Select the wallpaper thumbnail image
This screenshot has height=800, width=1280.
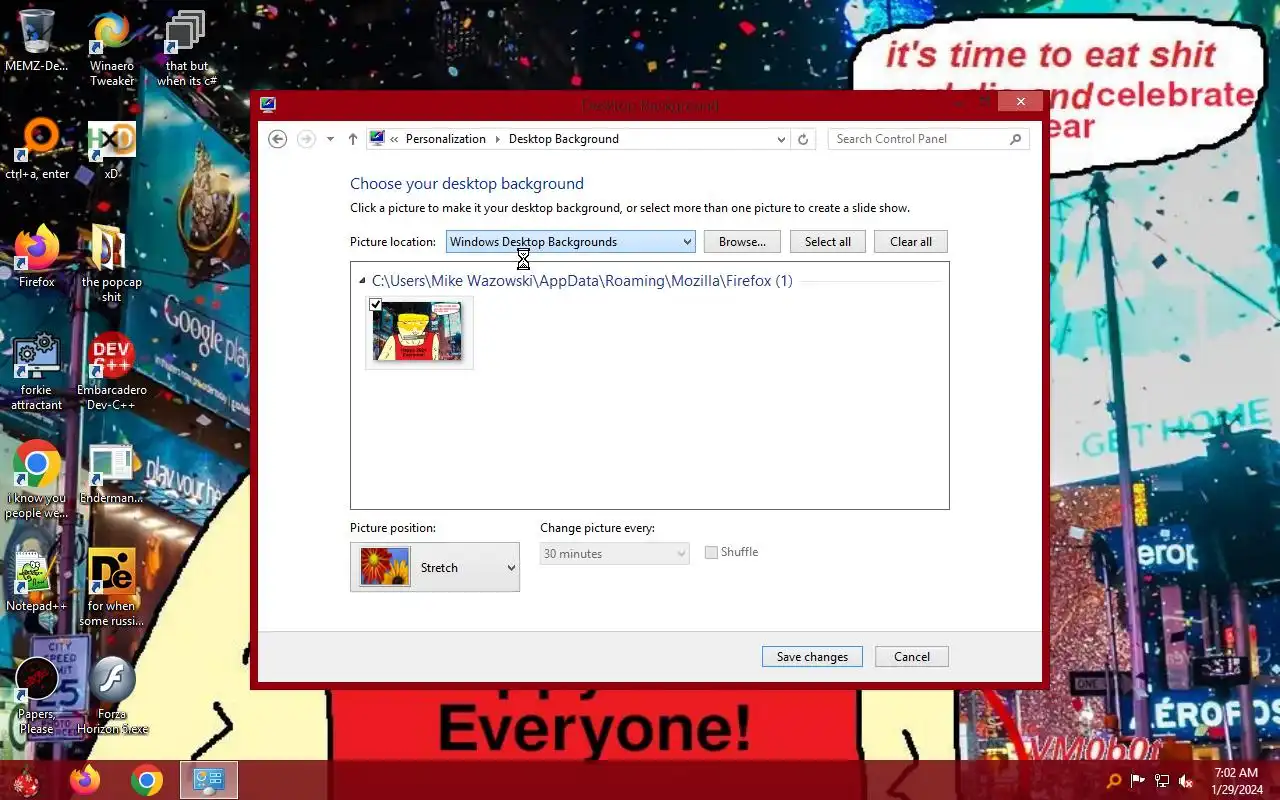click(419, 333)
